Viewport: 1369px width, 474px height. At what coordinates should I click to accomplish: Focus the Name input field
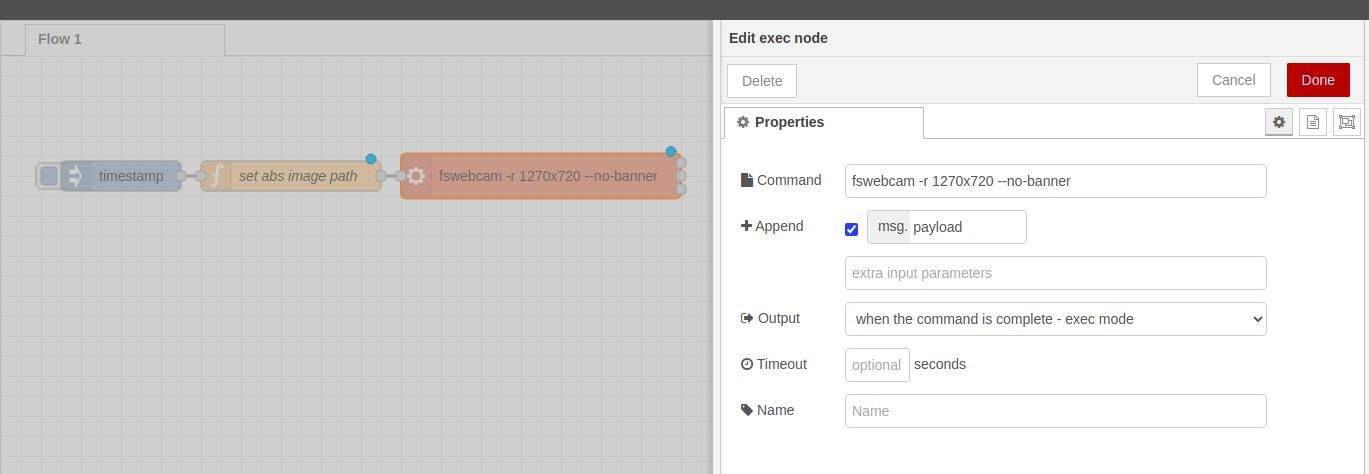coord(1055,411)
